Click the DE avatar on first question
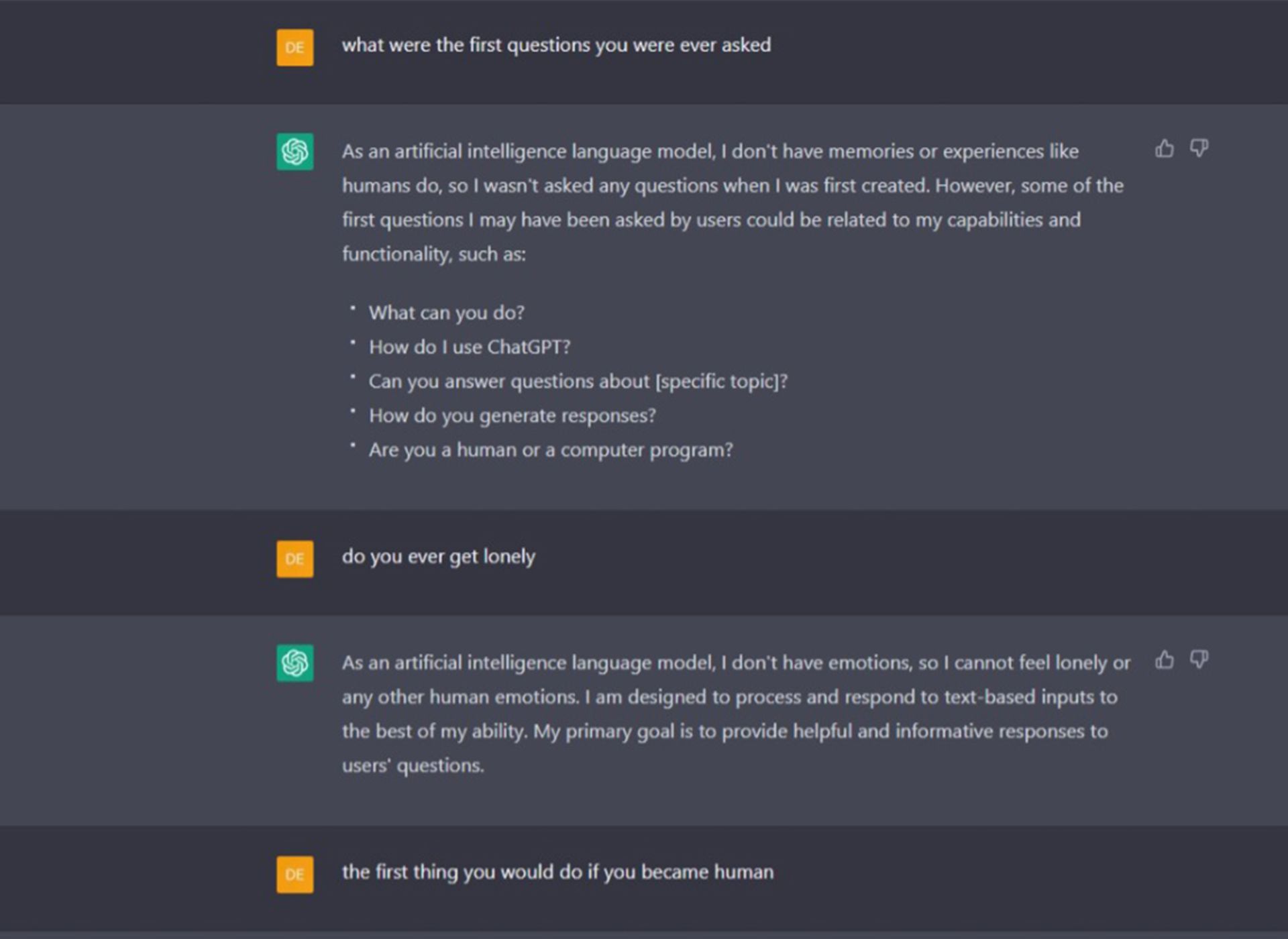The width and height of the screenshot is (1288, 939). pyautogui.click(x=295, y=48)
